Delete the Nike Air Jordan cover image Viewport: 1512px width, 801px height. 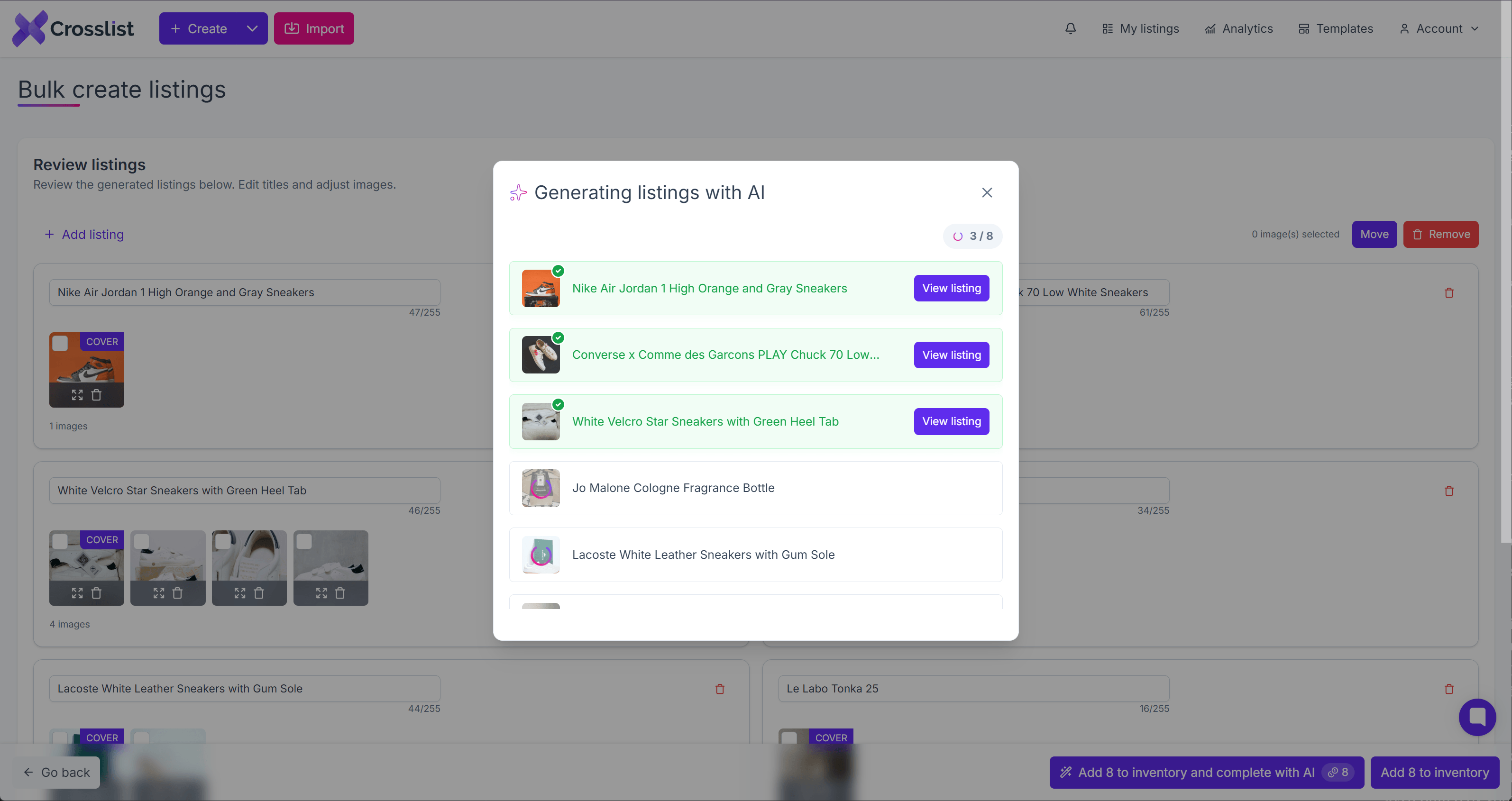tap(96, 395)
